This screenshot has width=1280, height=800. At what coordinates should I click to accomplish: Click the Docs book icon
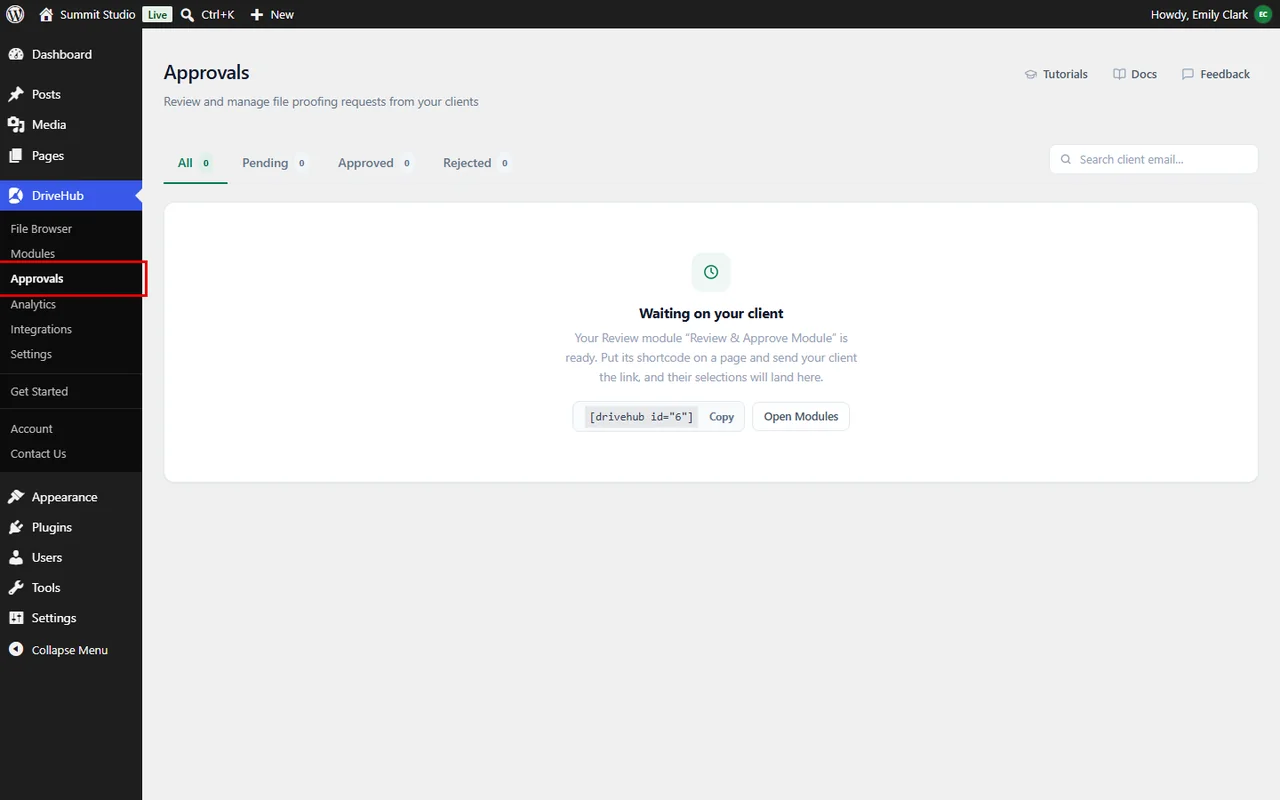[x=1119, y=74]
